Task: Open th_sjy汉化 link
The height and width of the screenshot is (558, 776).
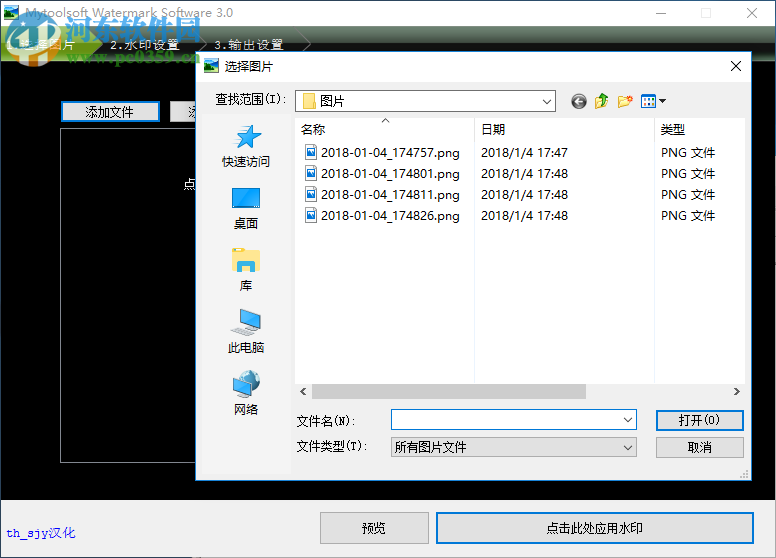Action: pos(41,533)
